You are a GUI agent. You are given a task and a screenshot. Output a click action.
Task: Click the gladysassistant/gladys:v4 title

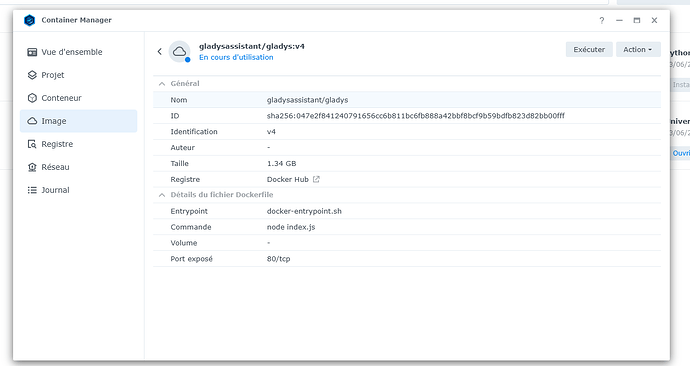[252, 46]
